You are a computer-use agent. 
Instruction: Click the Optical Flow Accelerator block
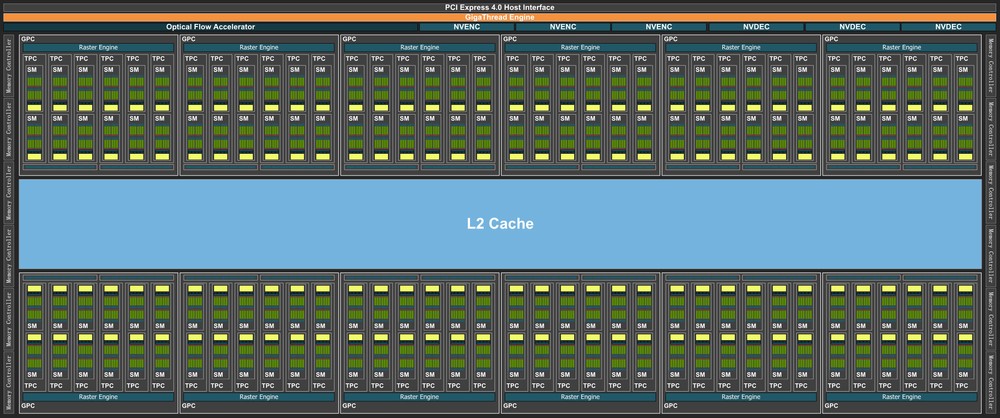pos(210,27)
